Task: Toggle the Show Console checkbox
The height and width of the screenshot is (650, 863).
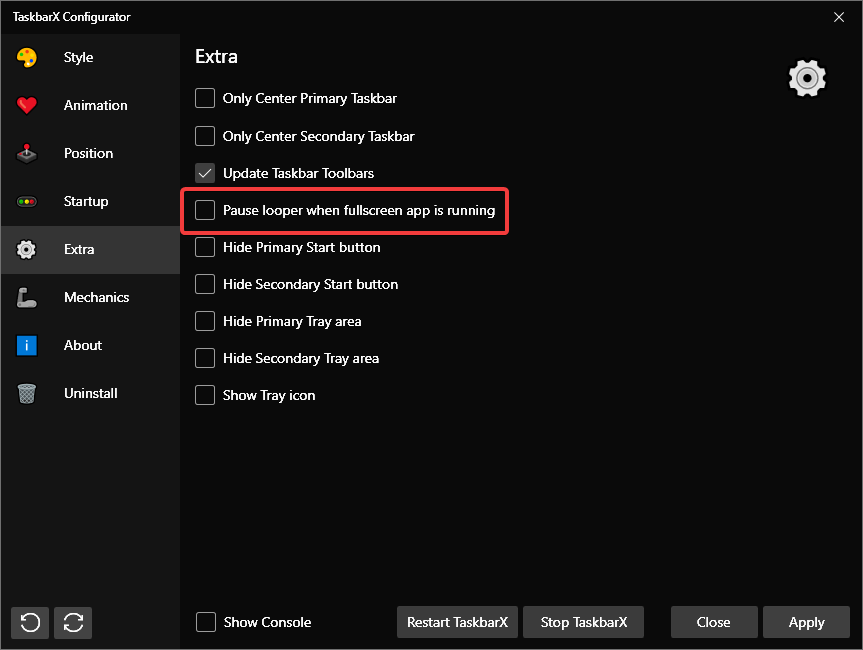Action: click(206, 622)
